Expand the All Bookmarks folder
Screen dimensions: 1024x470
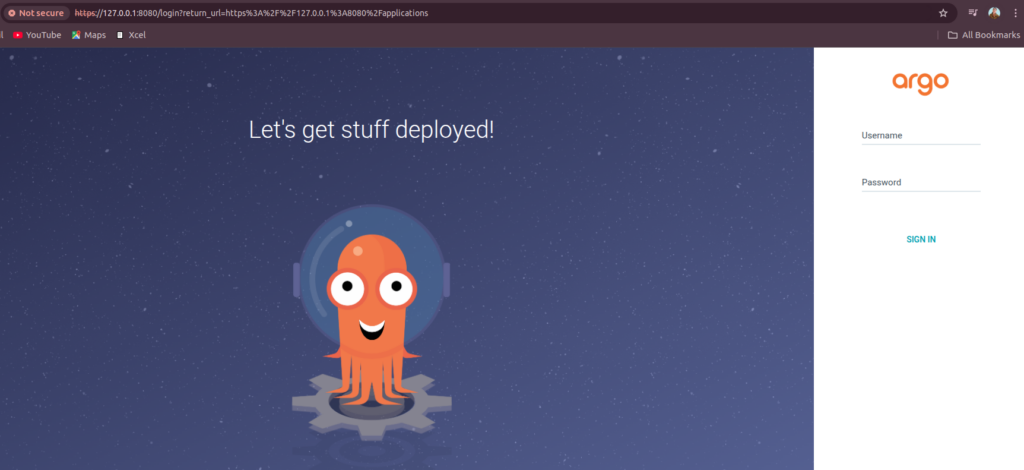[983, 35]
